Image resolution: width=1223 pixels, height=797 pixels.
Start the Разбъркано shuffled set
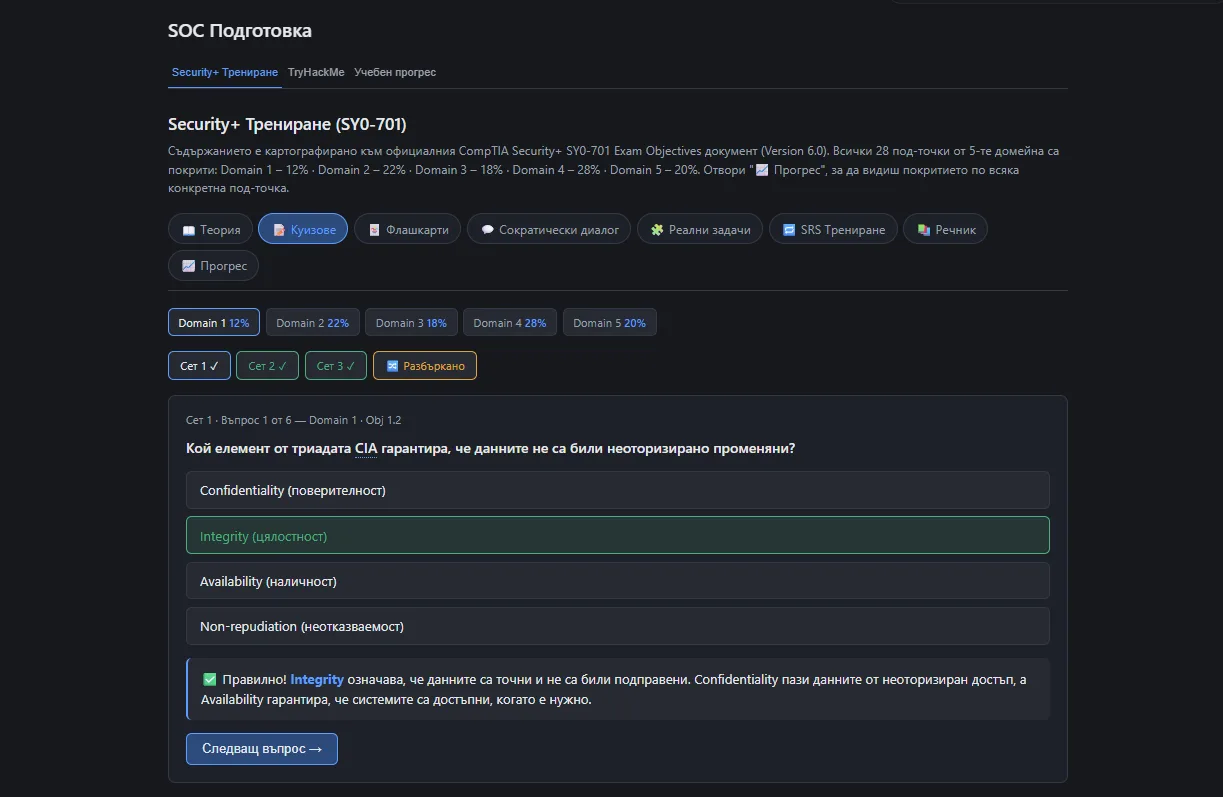point(425,366)
